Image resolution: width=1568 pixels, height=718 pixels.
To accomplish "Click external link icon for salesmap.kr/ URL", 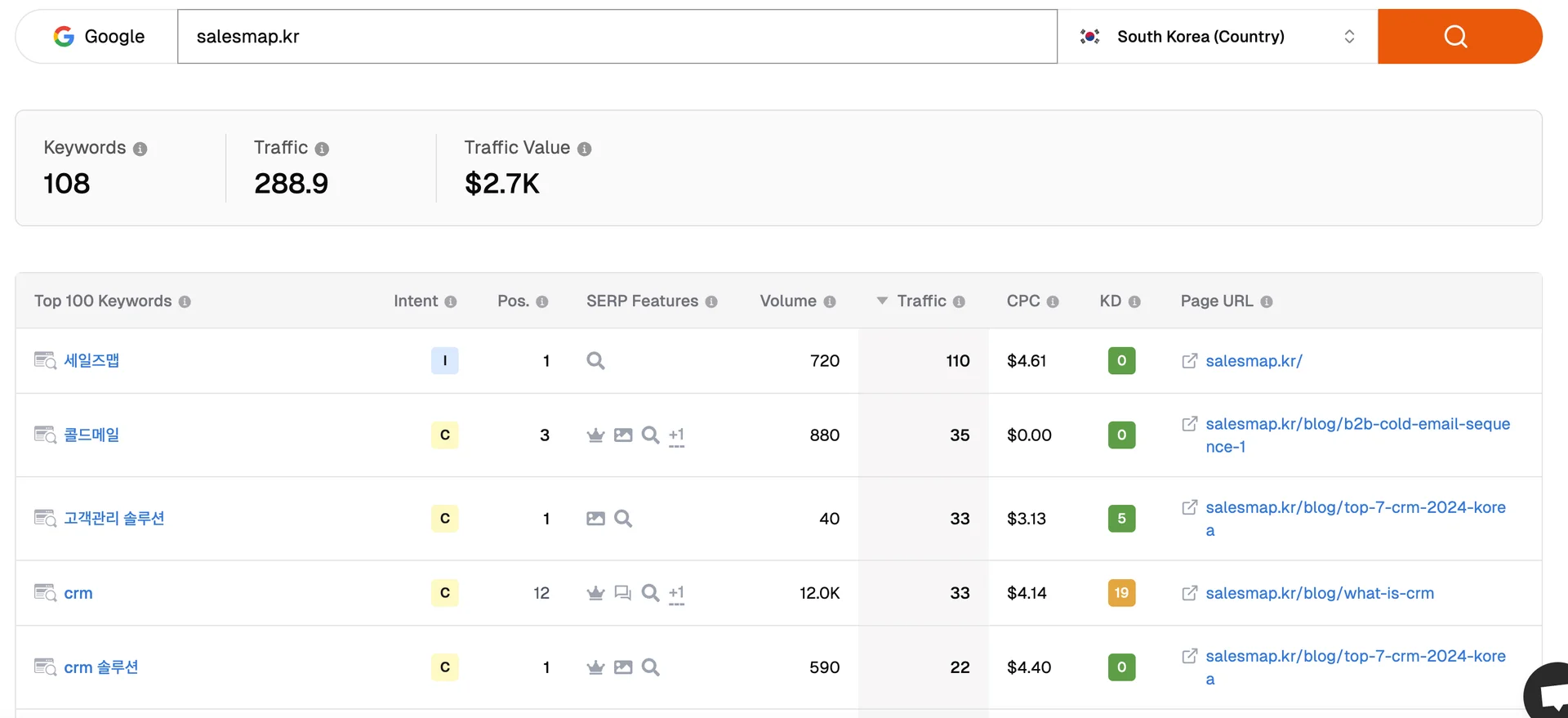I will pos(1190,361).
